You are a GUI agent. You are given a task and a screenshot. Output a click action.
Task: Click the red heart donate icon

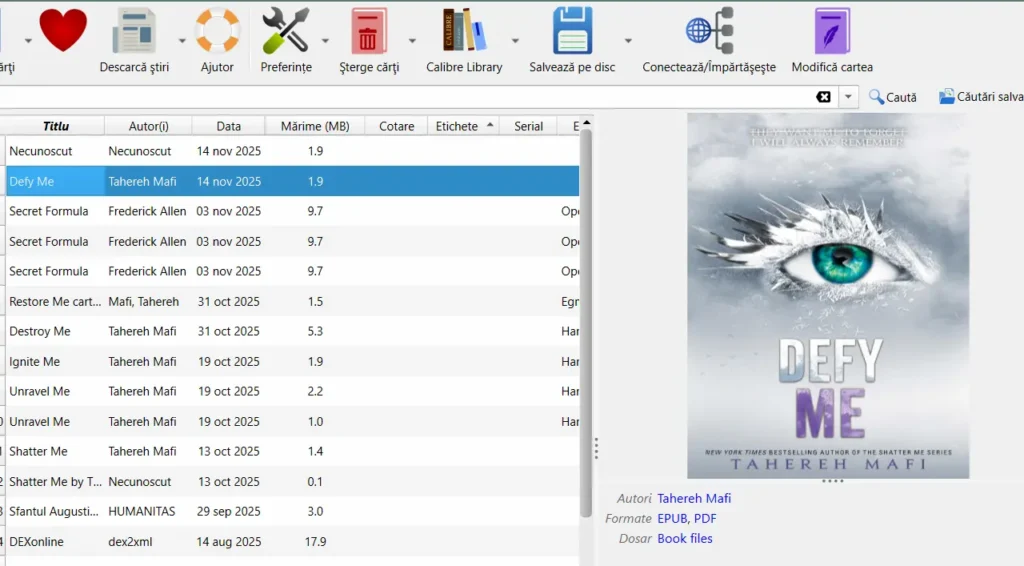click(x=63, y=30)
